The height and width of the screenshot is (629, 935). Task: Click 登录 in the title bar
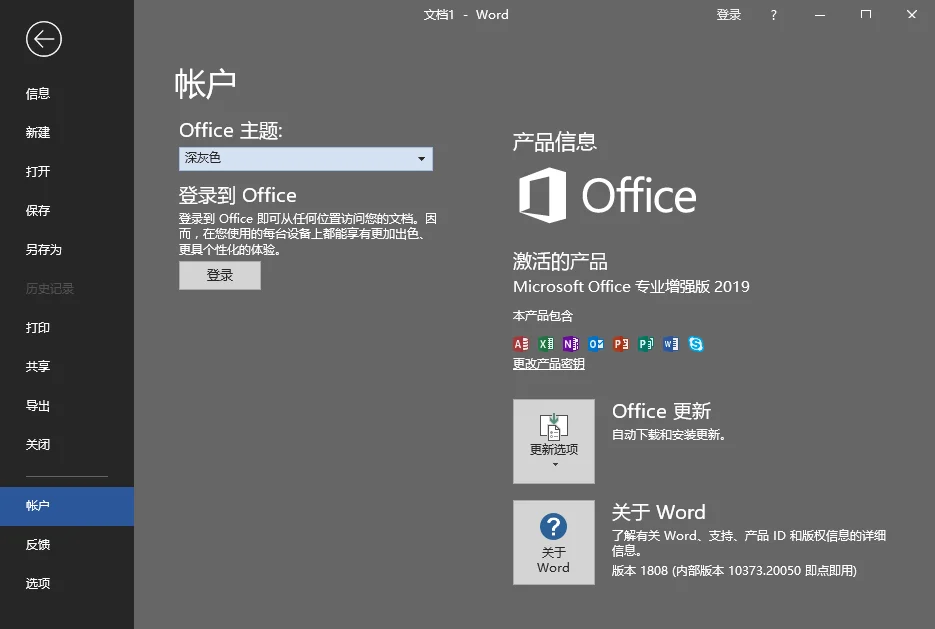coord(729,14)
